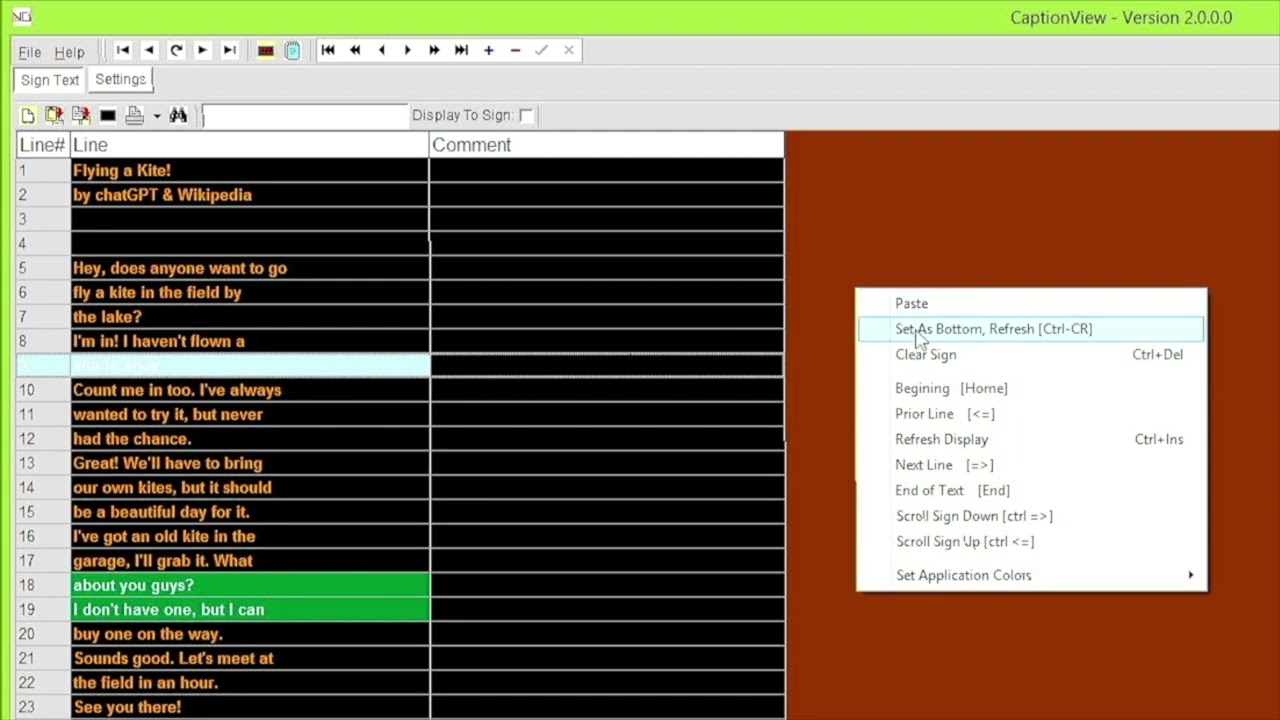Expand the Set Application Colors submenu arrow
This screenshot has width=1280, height=720.
(1190, 575)
